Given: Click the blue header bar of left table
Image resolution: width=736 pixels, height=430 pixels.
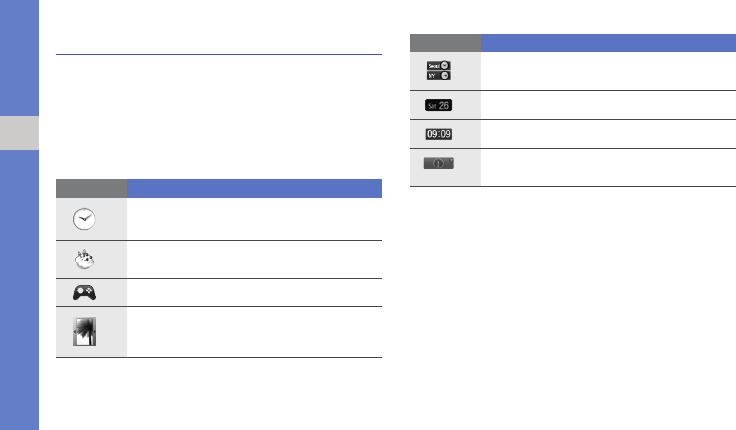Looking at the screenshot, I should [254, 188].
